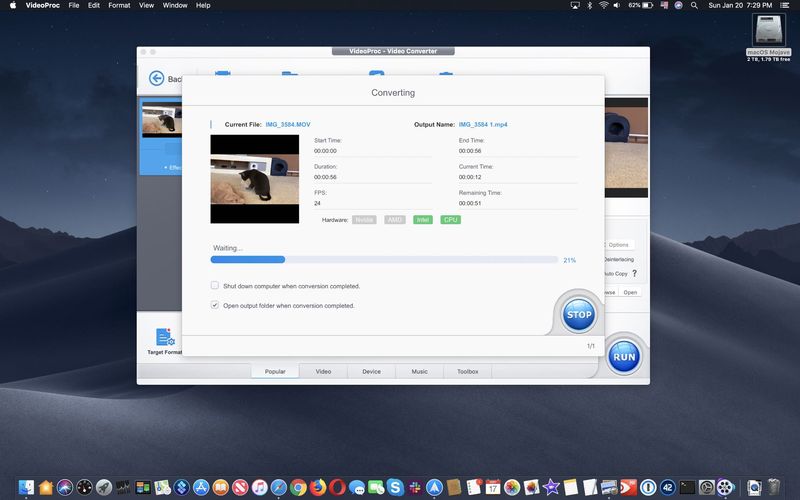Viewport: 800px width, 500px height.
Task: Open the Help menu
Action: pos(203,5)
